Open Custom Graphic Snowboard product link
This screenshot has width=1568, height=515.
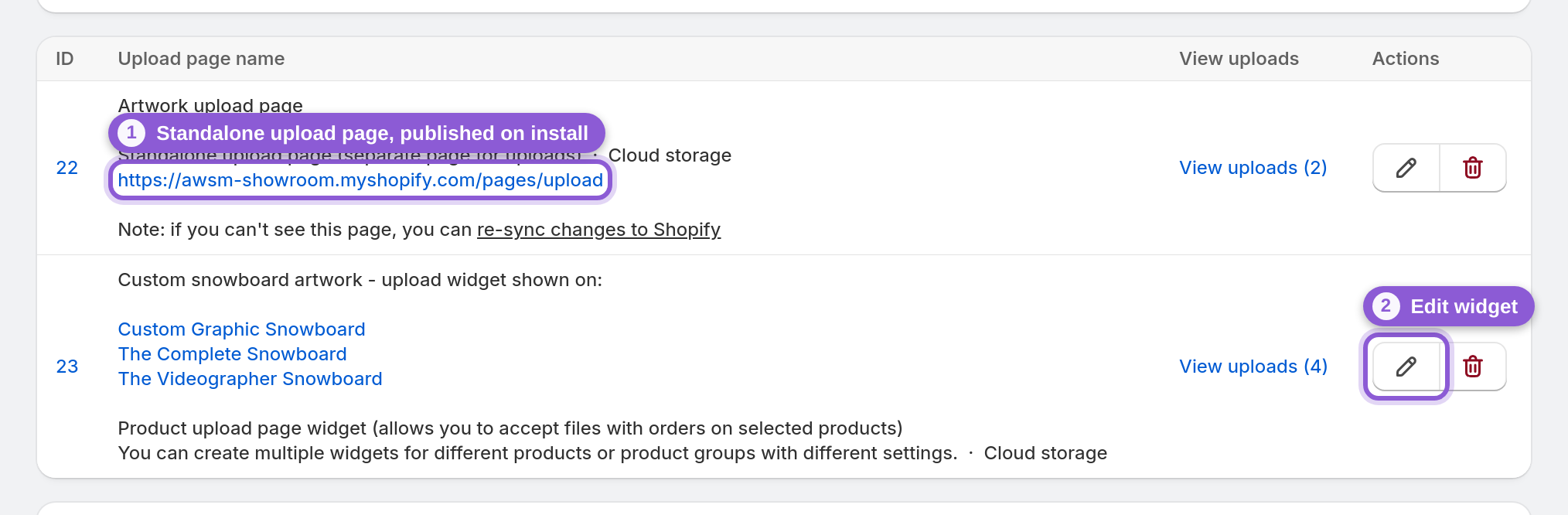coord(241,329)
